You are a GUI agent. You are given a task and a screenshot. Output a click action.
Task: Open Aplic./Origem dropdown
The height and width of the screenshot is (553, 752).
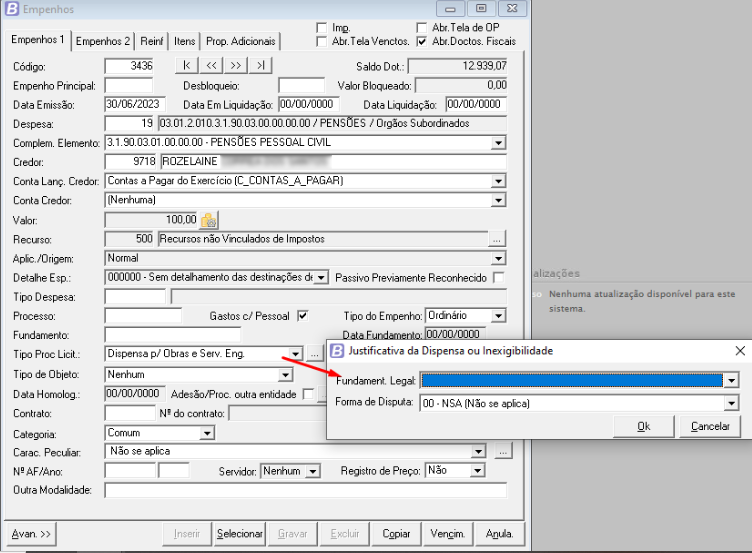tap(498, 259)
